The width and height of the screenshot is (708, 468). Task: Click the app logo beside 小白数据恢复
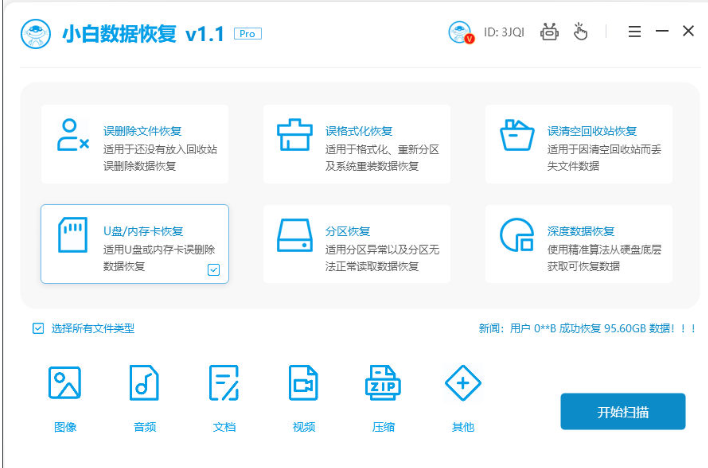click(x=36, y=34)
